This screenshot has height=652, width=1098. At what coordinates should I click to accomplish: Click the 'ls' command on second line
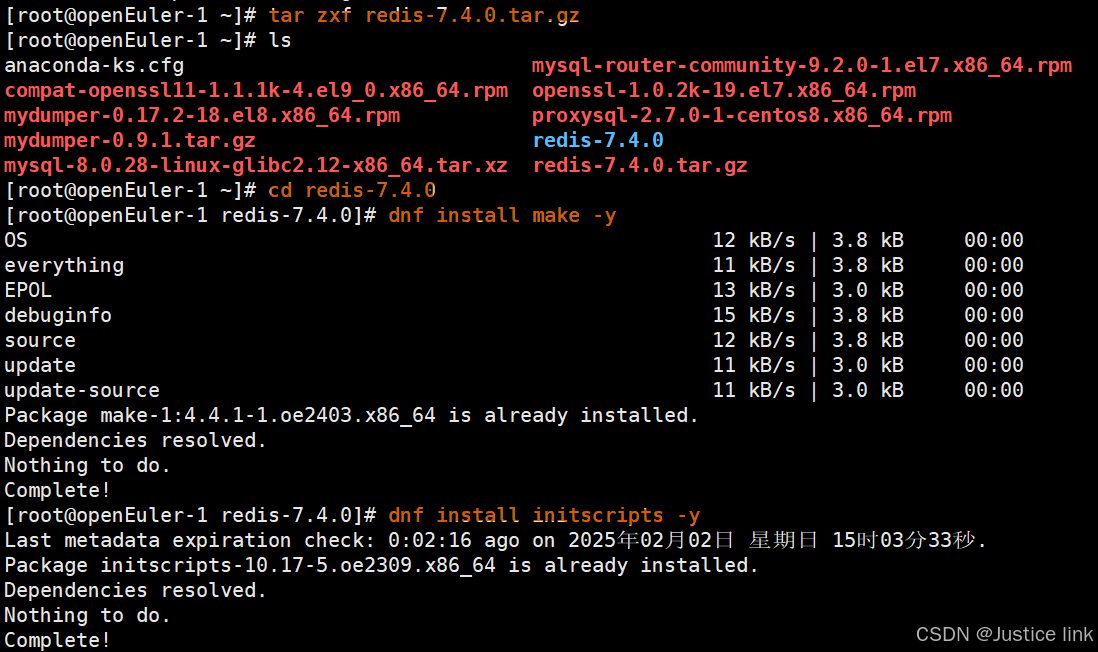click(x=280, y=41)
